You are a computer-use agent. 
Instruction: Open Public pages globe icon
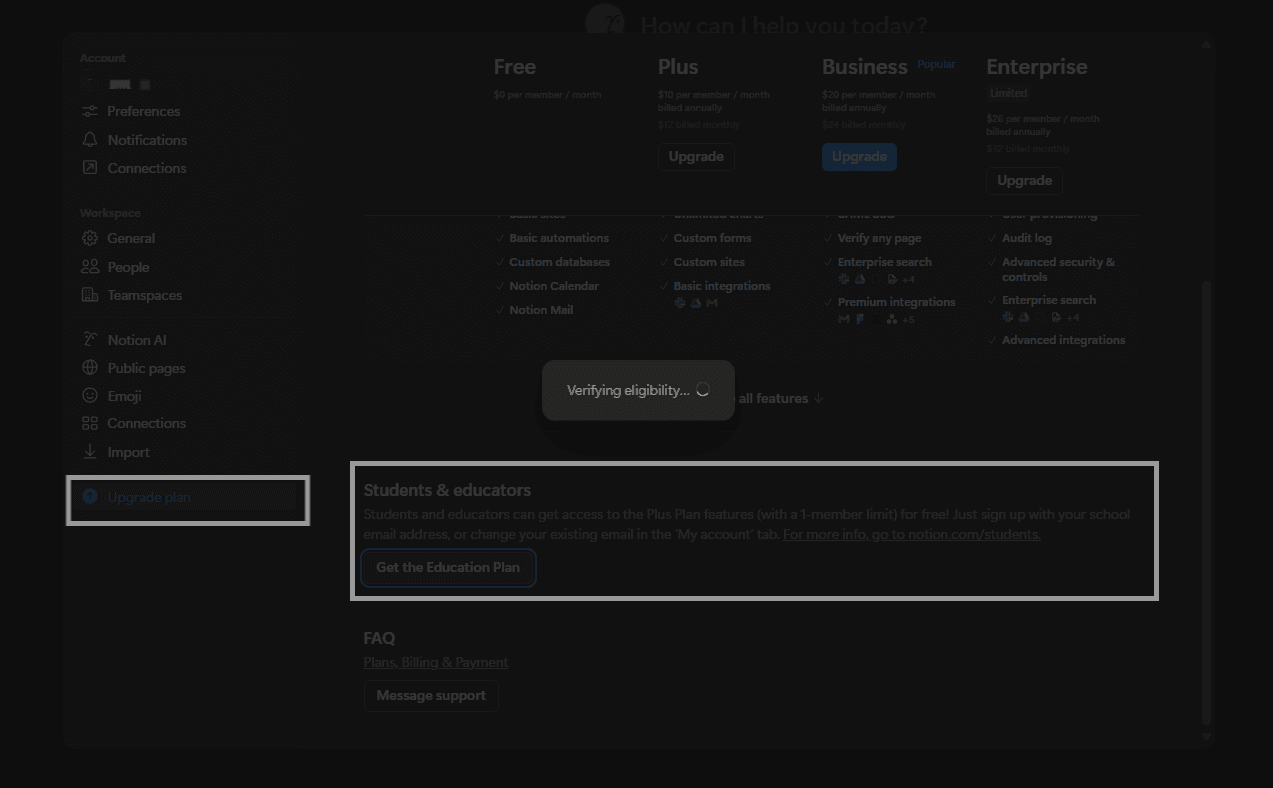[90, 368]
